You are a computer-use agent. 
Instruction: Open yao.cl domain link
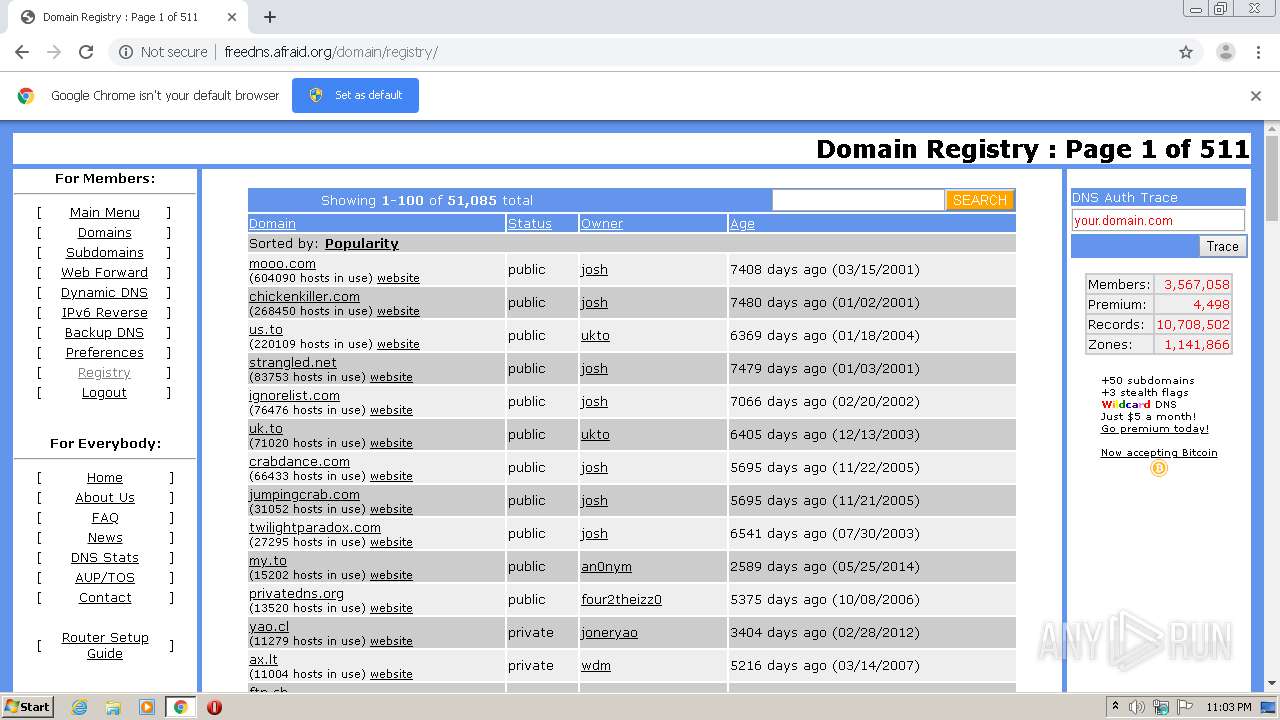tap(268, 626)
